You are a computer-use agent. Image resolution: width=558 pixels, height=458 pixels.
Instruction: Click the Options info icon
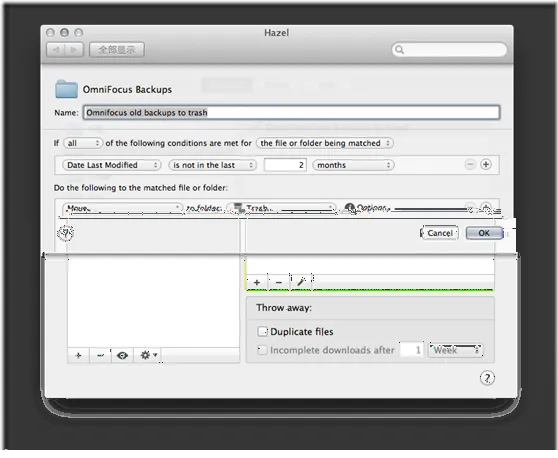coord(350,208)
